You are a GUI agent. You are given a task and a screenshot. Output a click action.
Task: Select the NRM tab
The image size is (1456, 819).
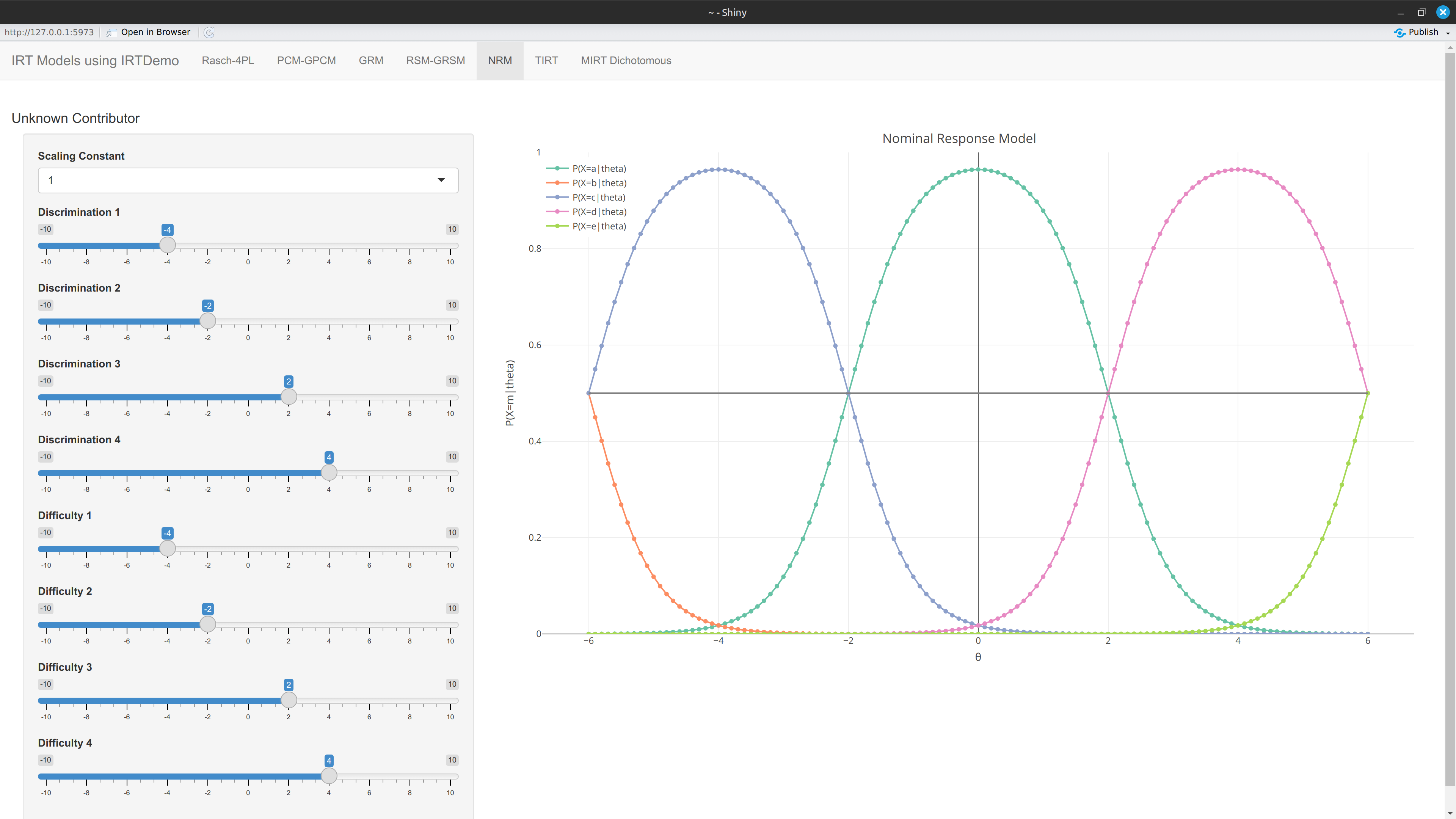tap(500, 61)
